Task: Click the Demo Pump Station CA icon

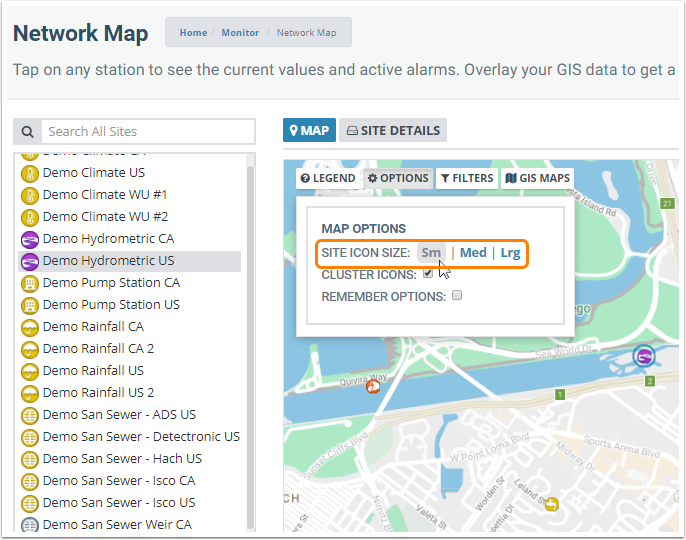Action: [x=30, y=283]
